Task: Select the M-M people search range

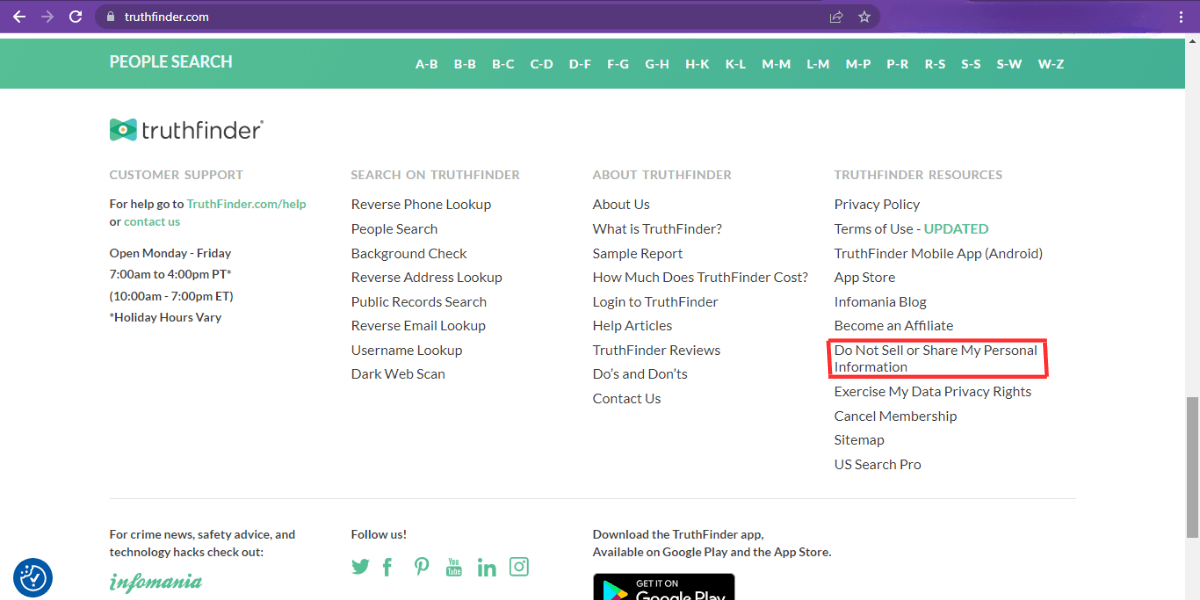Action: coord(776,64)
